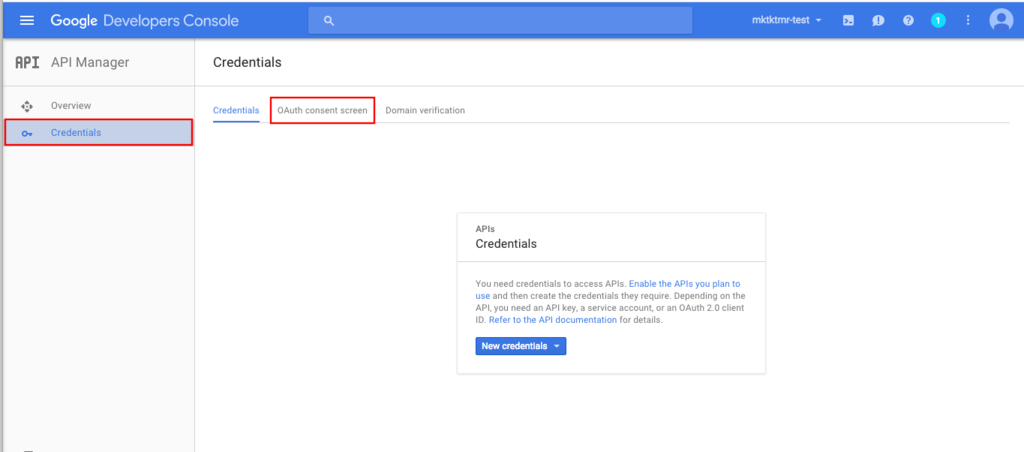Image resolution: width=1024 pixels, height=452 pixels.
Task: Click the key icon beside Credentials
Action: pyautogui.click(x=27, y=133)
